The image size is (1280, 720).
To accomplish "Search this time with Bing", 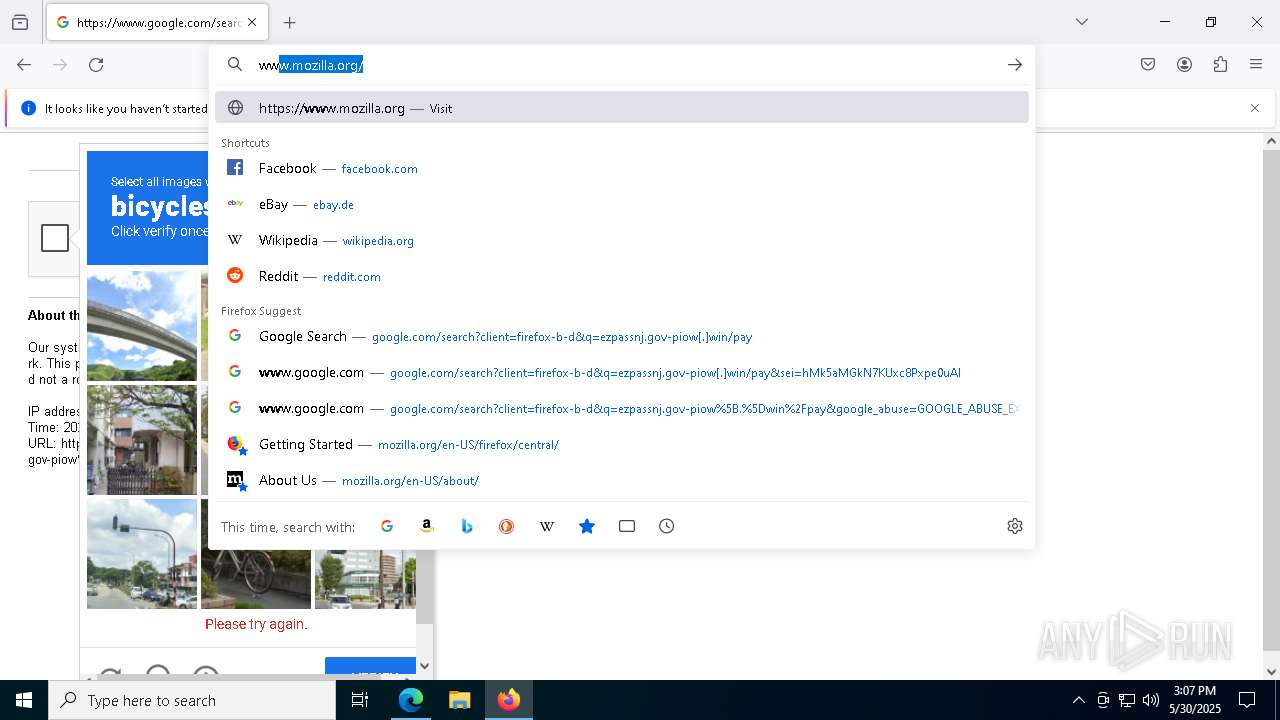I will point(467,526).
